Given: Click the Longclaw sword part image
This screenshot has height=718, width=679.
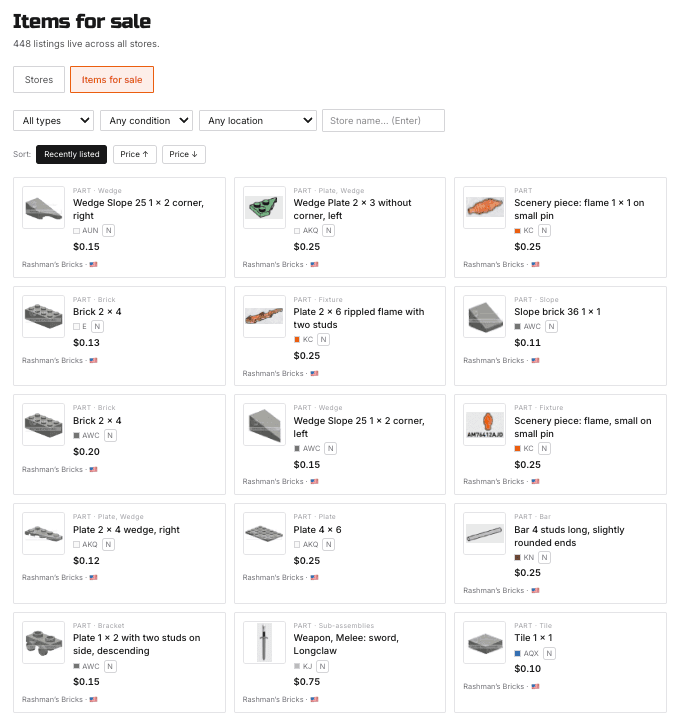Looking at the screenshot, I should 264,642.
